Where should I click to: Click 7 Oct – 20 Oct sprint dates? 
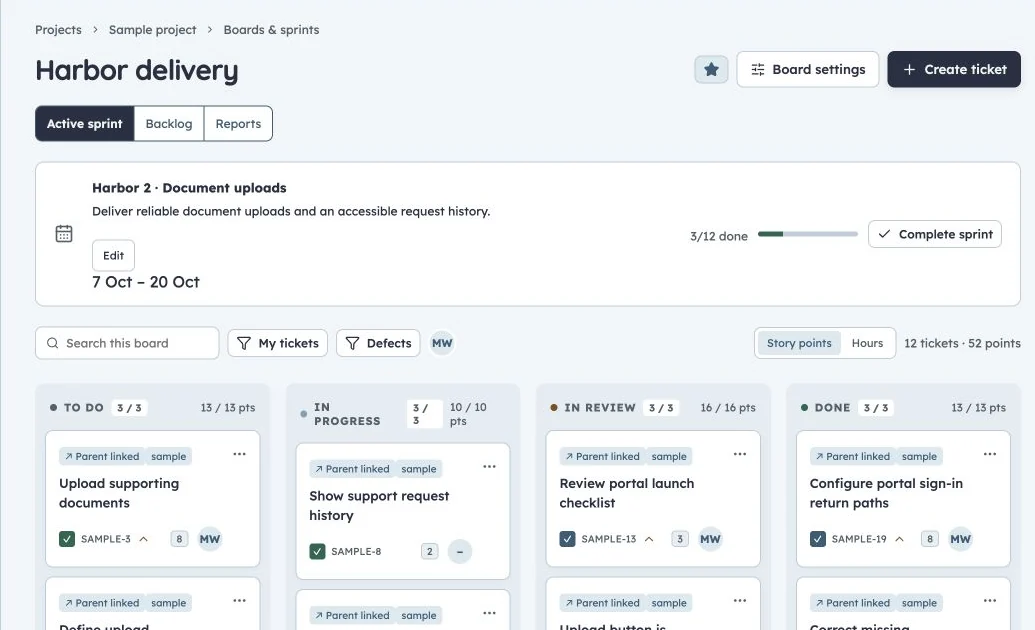(x=146, y=282)
